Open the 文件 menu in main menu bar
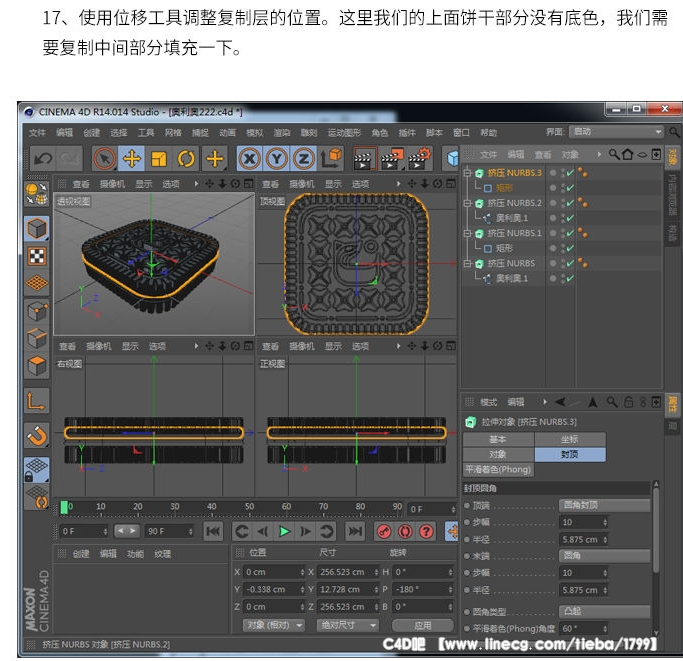This screenshot has height=661, width=683. (37, 132)
